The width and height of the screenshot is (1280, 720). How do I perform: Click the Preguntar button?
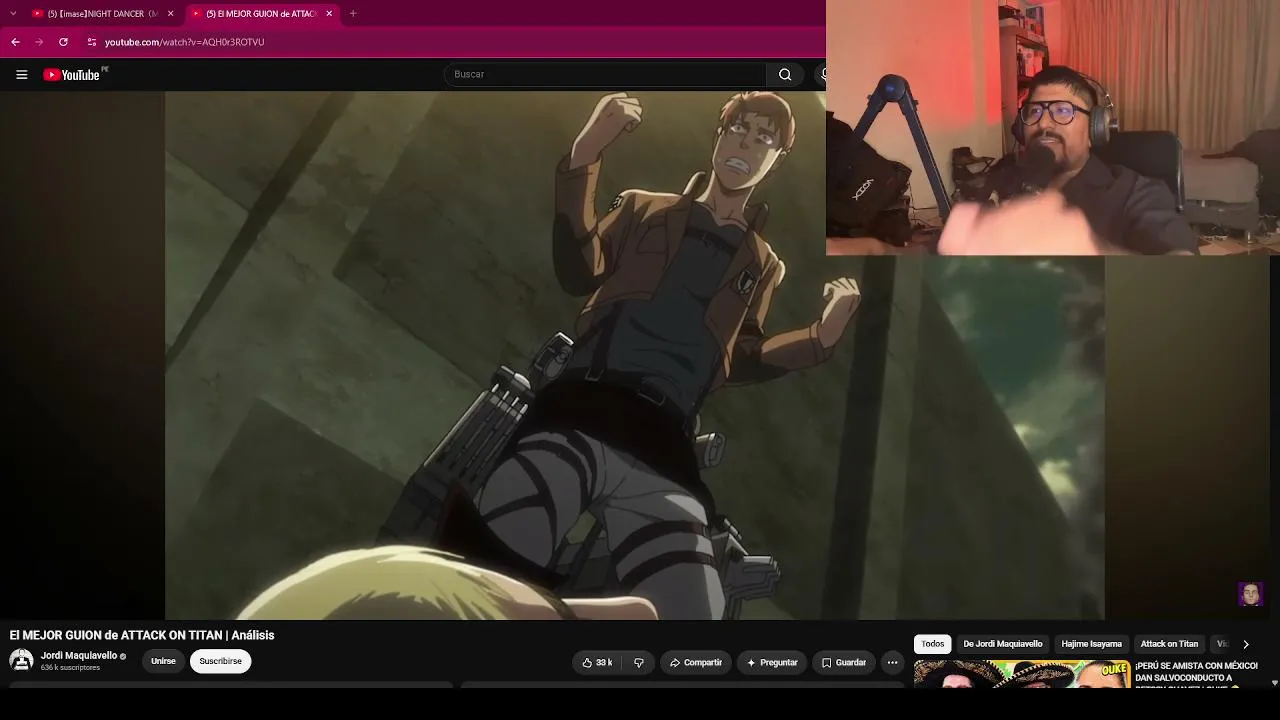(x=772, y=662)
